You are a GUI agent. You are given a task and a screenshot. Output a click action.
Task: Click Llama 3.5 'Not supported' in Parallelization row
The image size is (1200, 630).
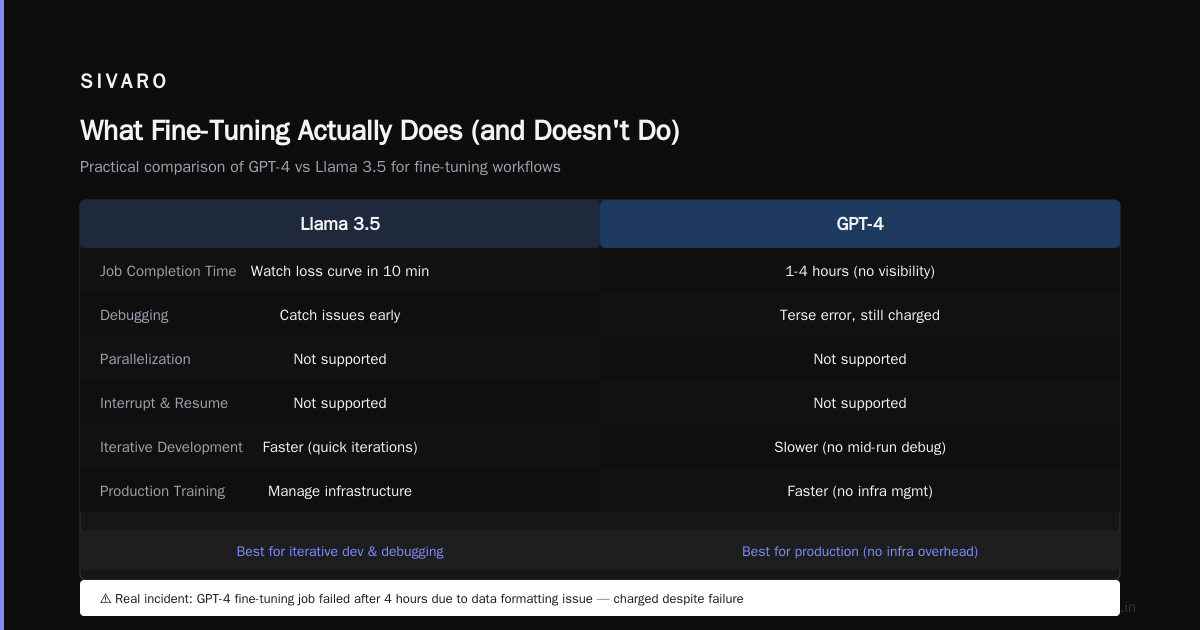(x=340, y=359)
